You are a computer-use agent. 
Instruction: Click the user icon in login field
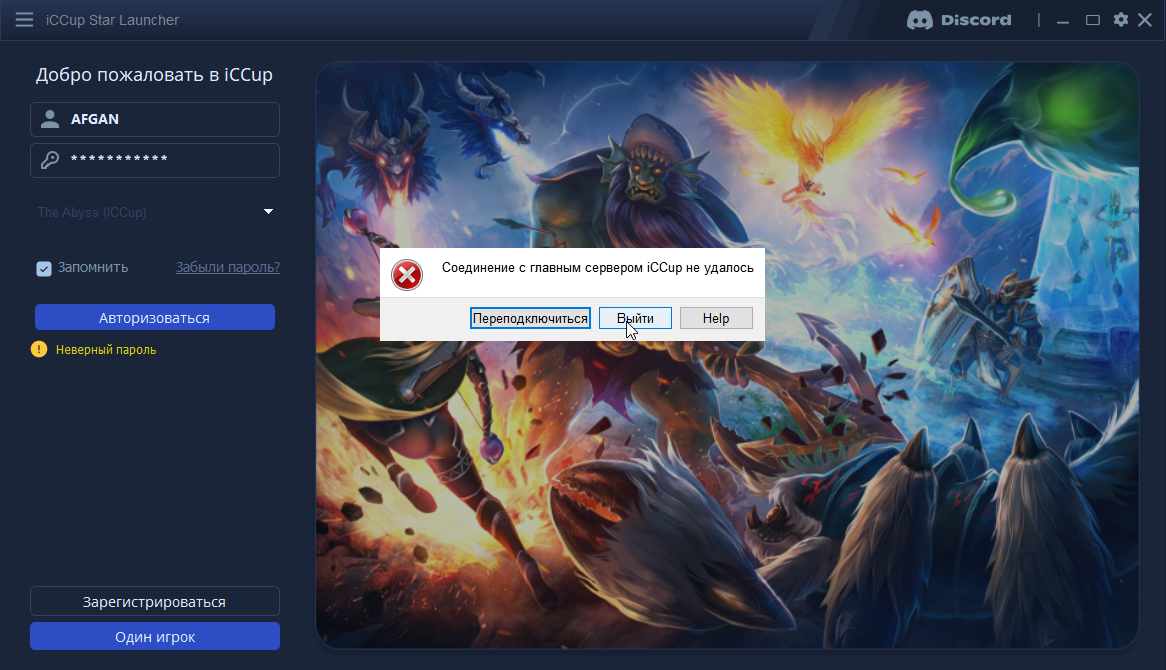coord(50,119)
